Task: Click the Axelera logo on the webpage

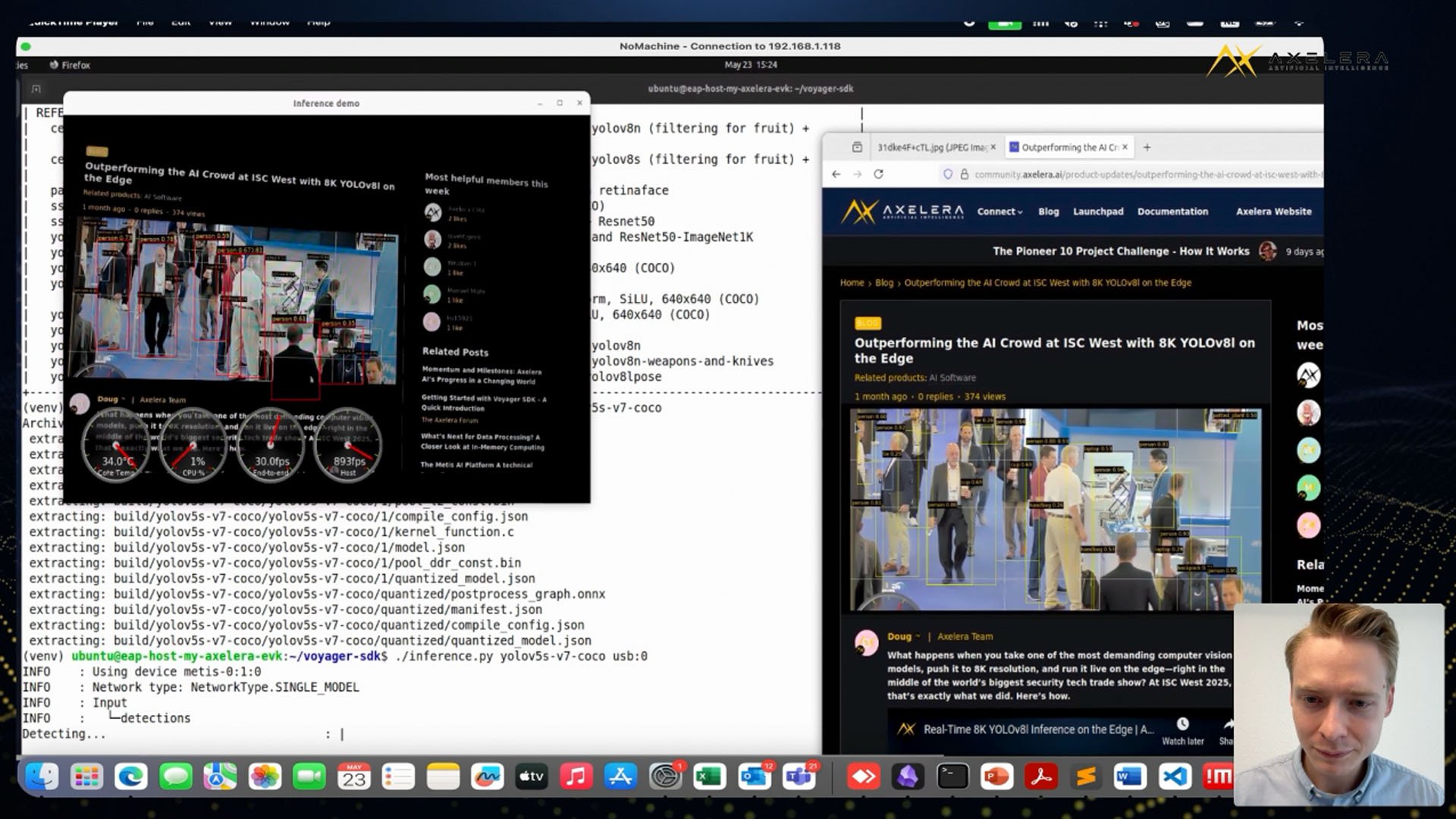Action: [x=902, y=212]
